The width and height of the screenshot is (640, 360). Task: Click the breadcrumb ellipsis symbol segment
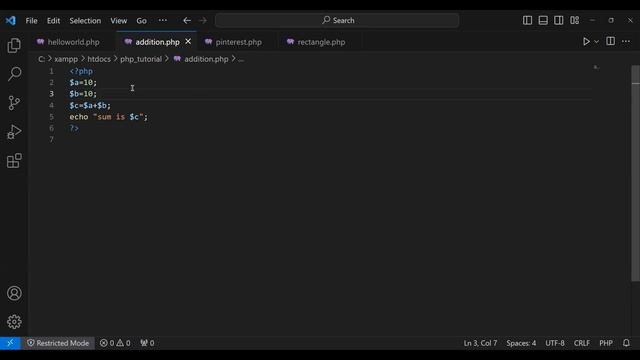pos(241,60)
